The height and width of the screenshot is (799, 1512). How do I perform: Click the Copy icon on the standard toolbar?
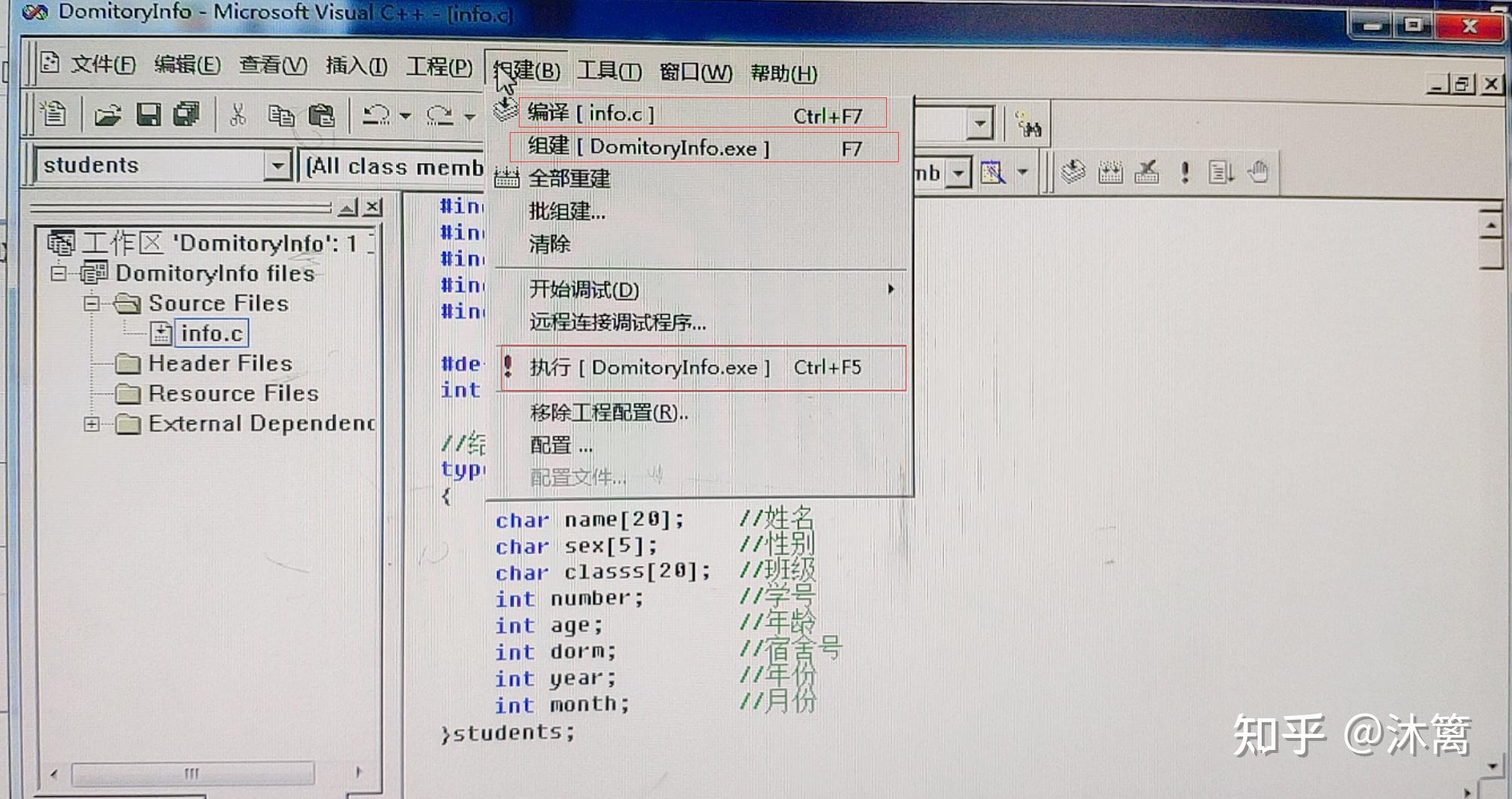282,115
